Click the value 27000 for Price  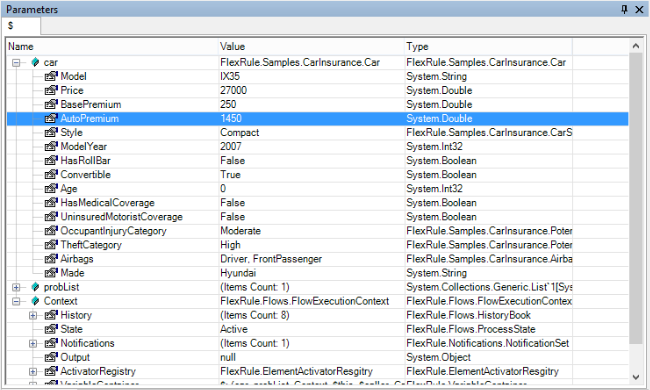click(x=233, y=91)
